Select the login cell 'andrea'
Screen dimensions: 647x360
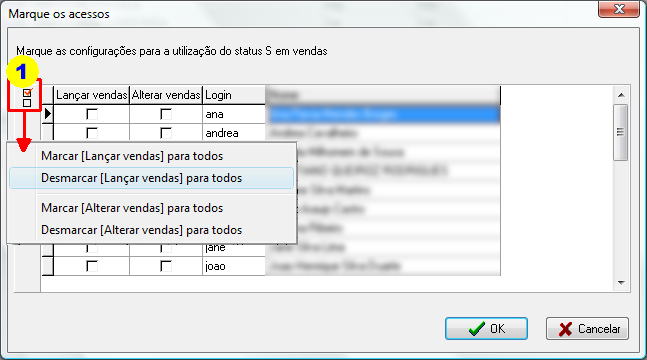click(234, 133)
